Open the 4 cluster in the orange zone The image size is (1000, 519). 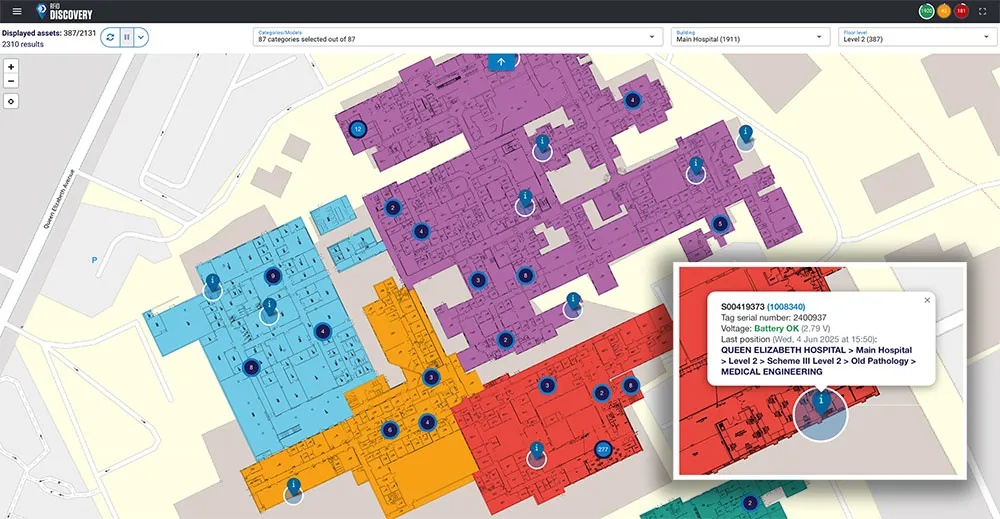(x=427, y=422)
